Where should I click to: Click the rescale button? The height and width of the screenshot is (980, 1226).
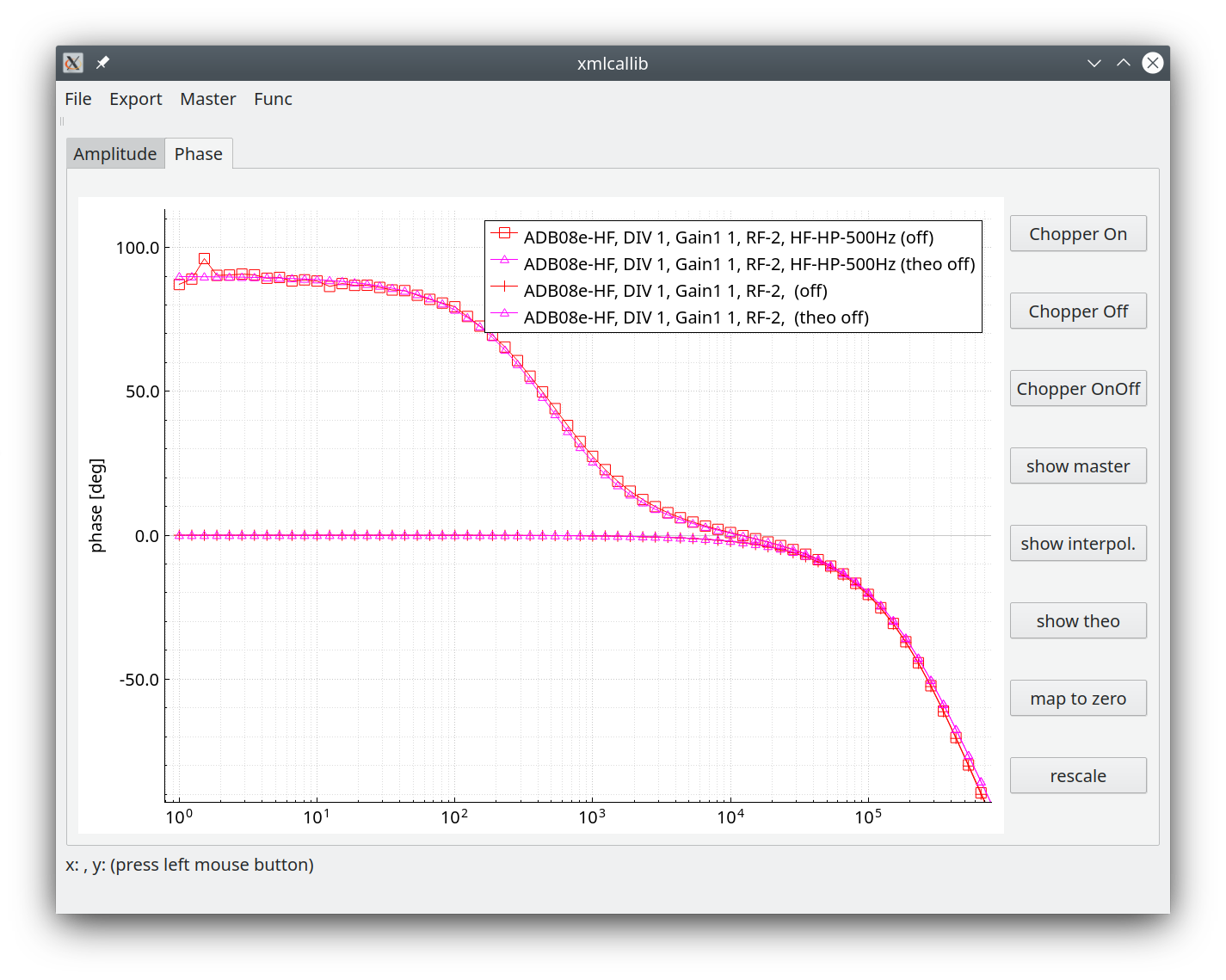point(1078,776)
